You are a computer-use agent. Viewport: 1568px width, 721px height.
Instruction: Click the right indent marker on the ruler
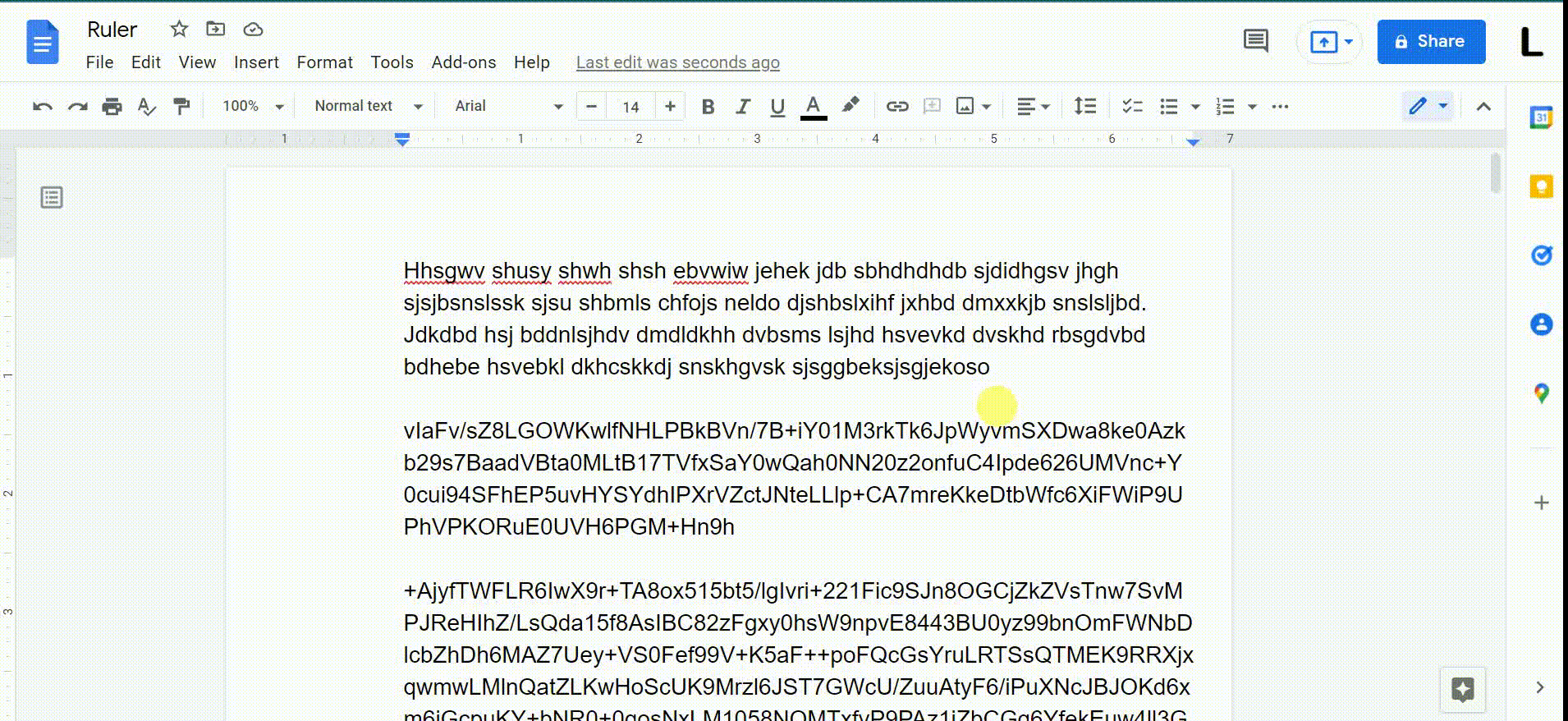1193,142
